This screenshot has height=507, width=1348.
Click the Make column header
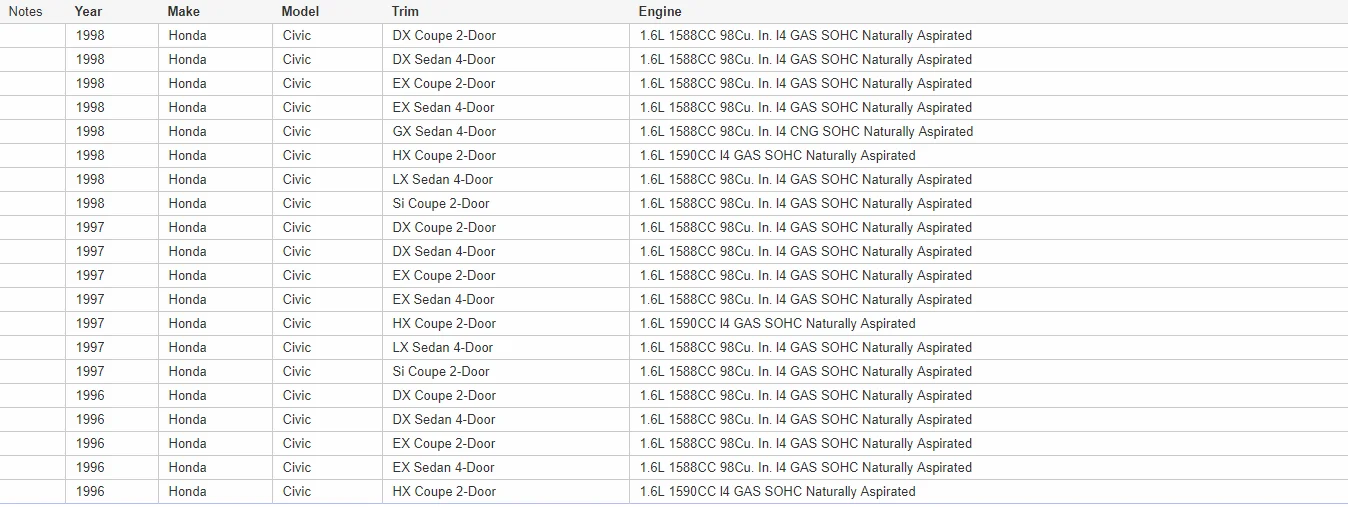click(x=183, y=12)
